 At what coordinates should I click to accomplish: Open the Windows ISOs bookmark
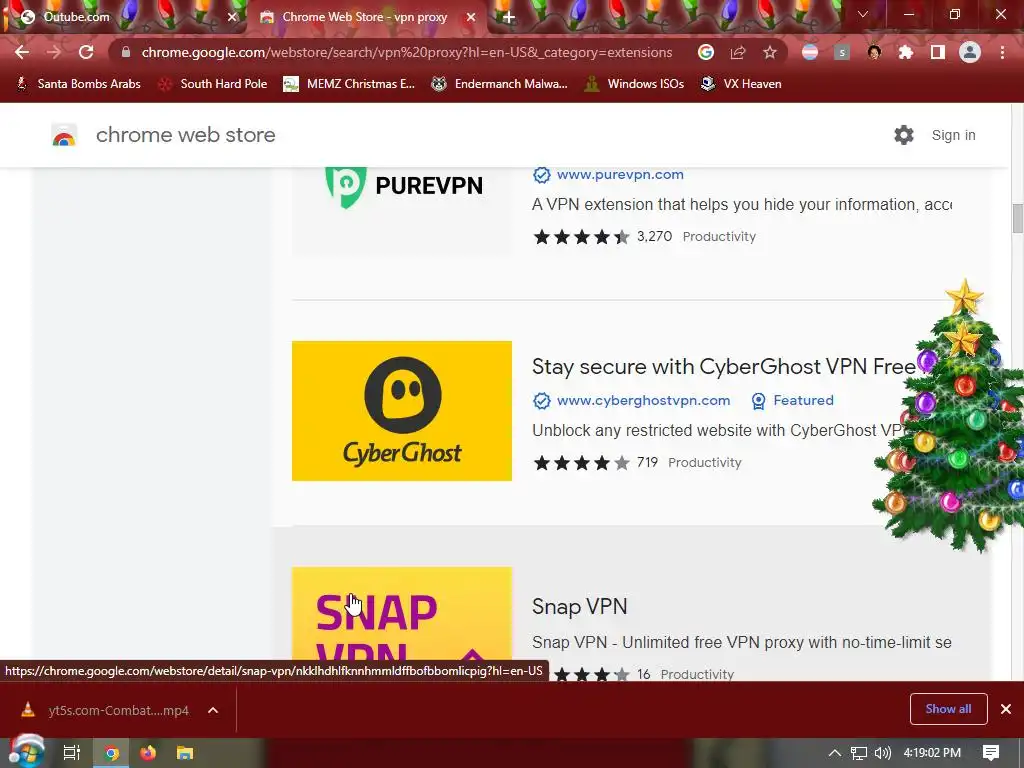[x=634, y=84]
